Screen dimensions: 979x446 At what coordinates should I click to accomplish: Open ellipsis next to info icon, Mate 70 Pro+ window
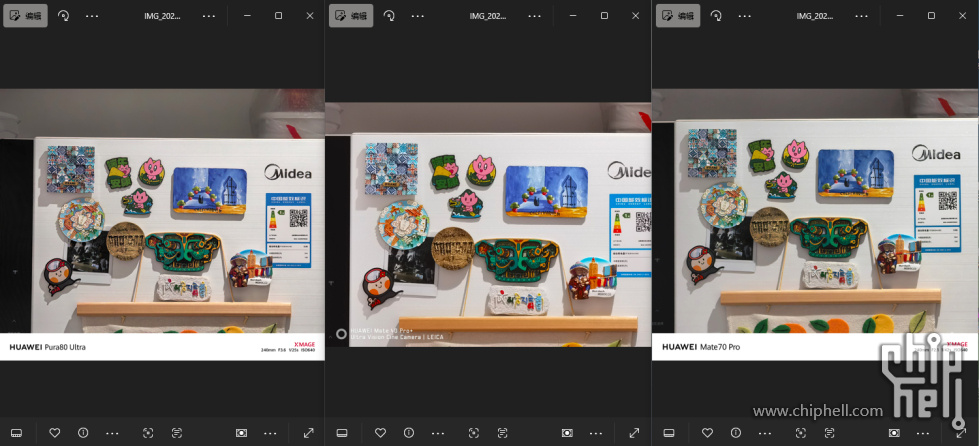(x=438, y=433)
